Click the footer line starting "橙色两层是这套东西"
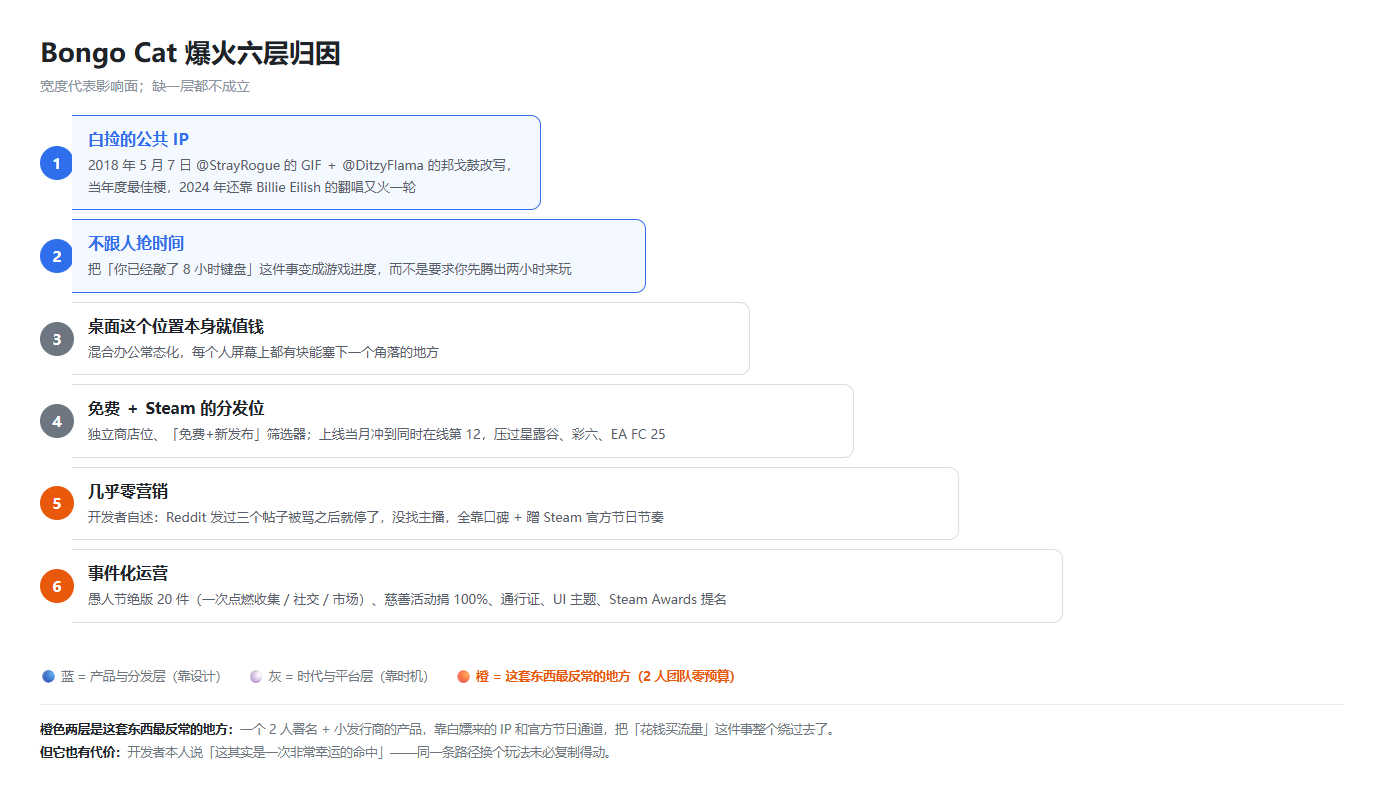1384x797 pixels. tap(437, 729)
